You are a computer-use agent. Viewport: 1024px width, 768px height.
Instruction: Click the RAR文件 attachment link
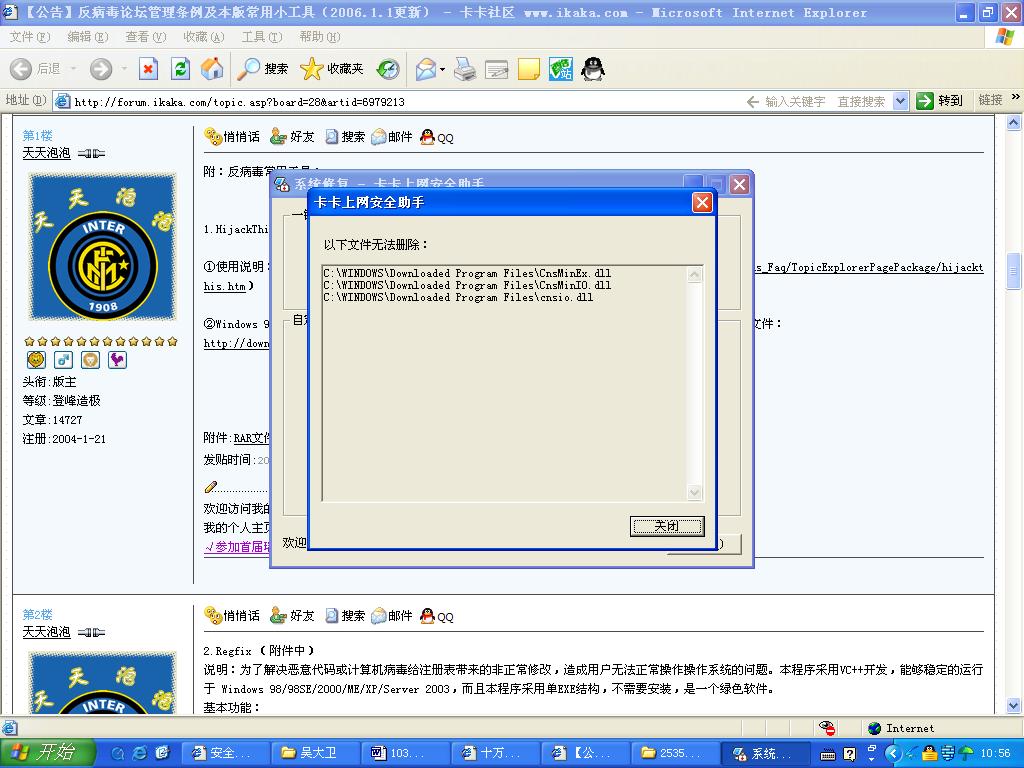pos(252,438)
